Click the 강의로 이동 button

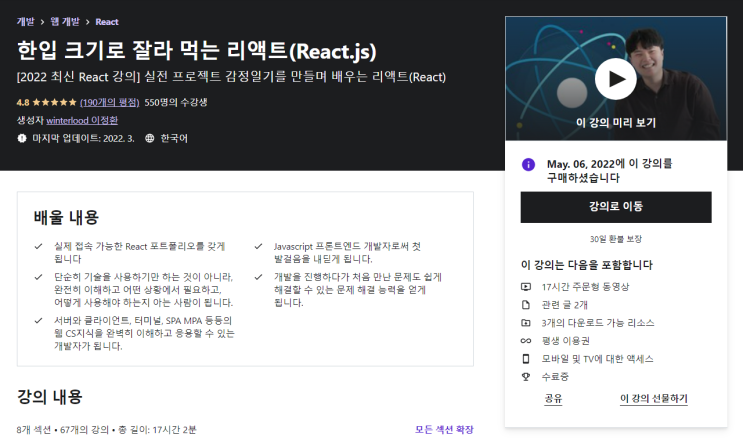[x=616, y=207]
